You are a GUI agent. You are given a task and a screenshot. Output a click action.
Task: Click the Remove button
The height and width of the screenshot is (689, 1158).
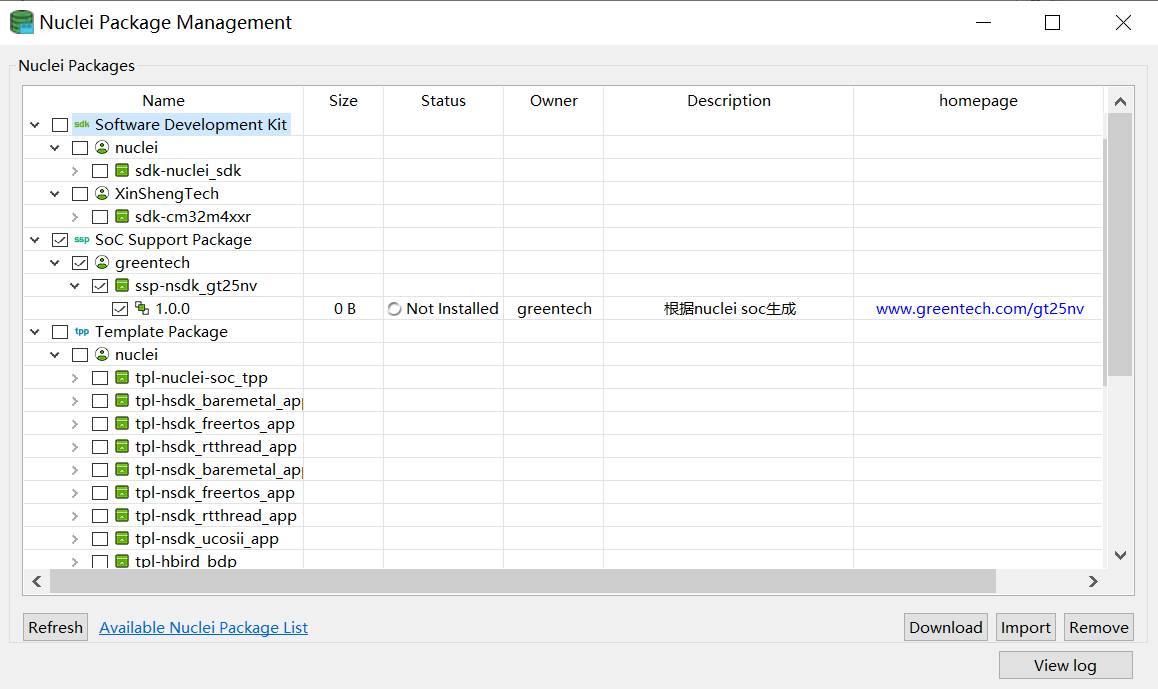click(1098, 627)
